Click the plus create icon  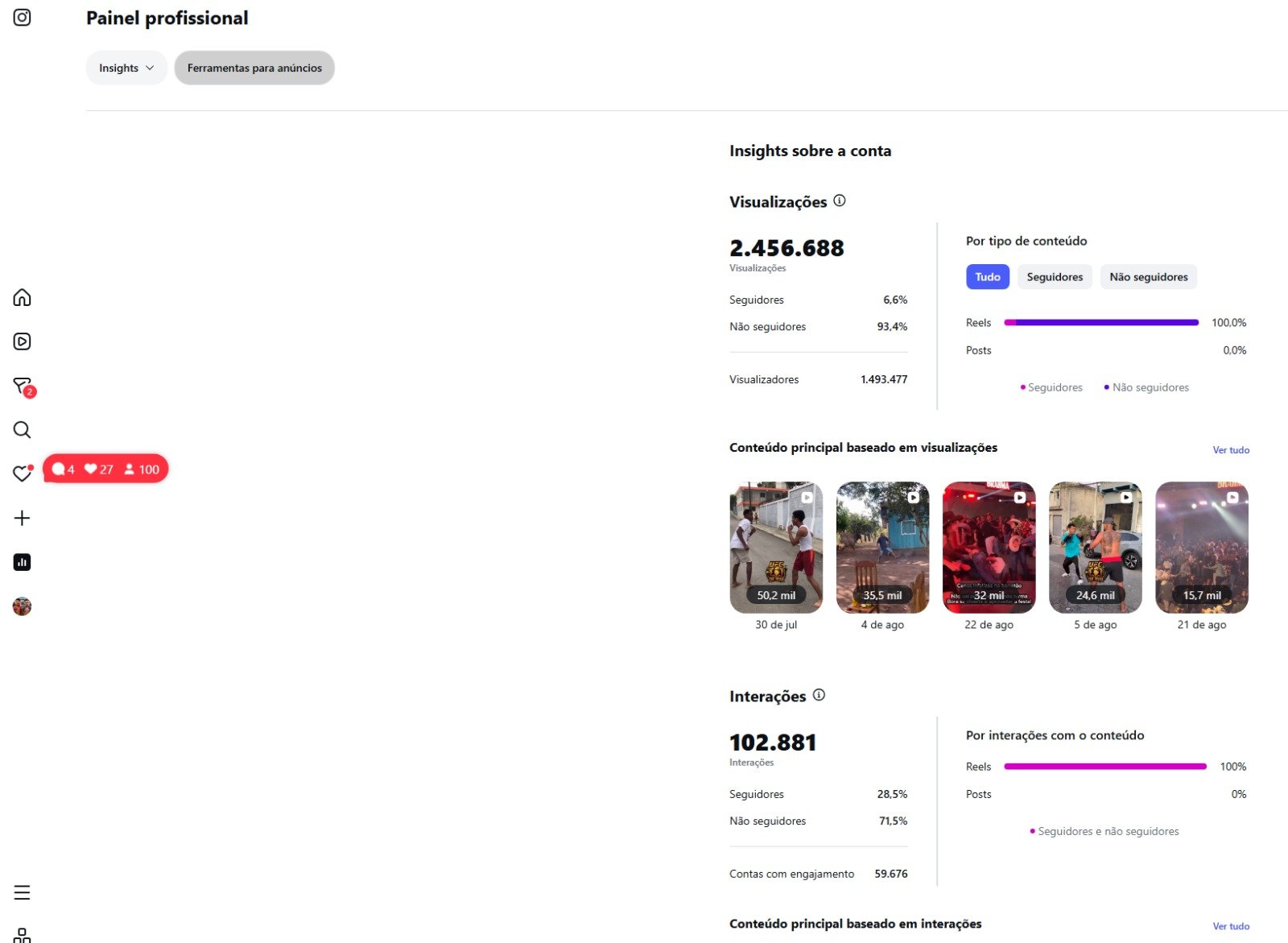[x=22, y=518]
